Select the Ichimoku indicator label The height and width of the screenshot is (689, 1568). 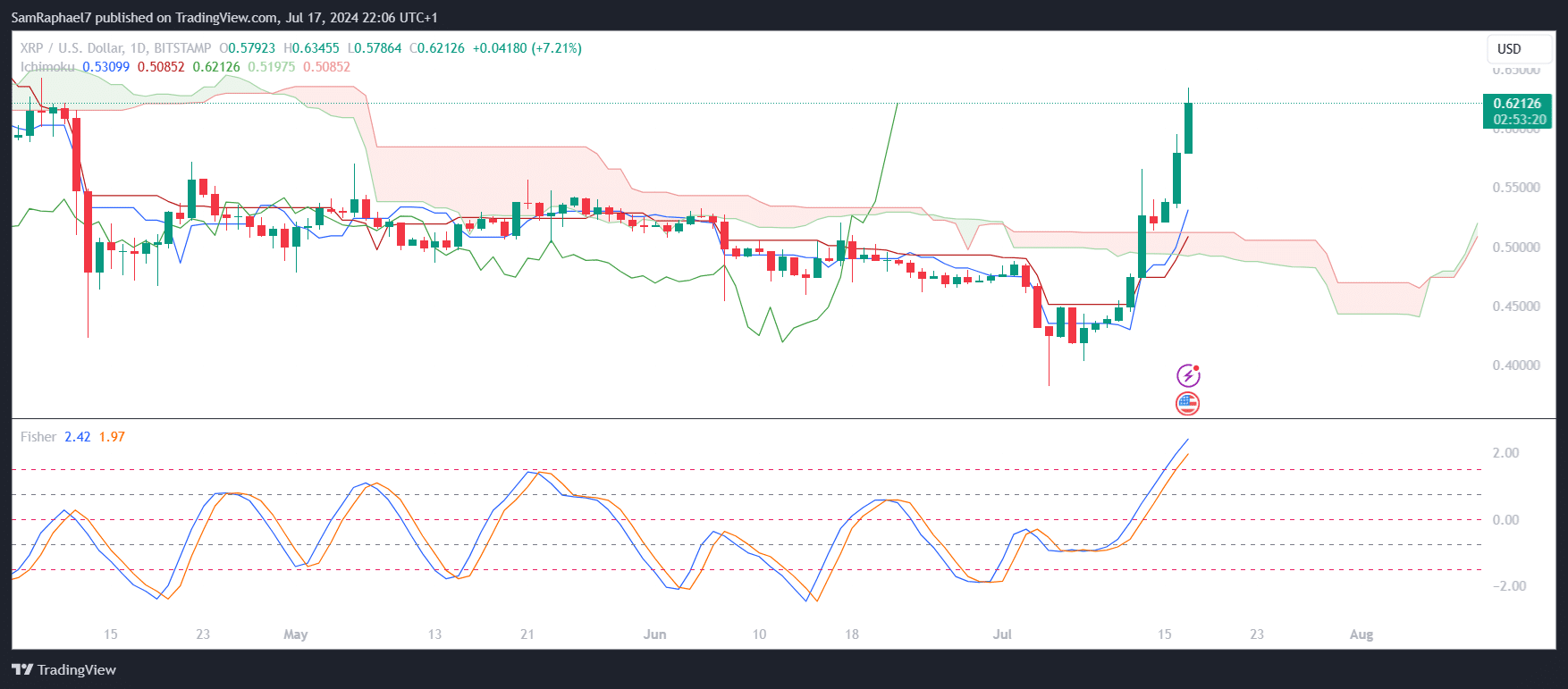[x=47, y=67]
